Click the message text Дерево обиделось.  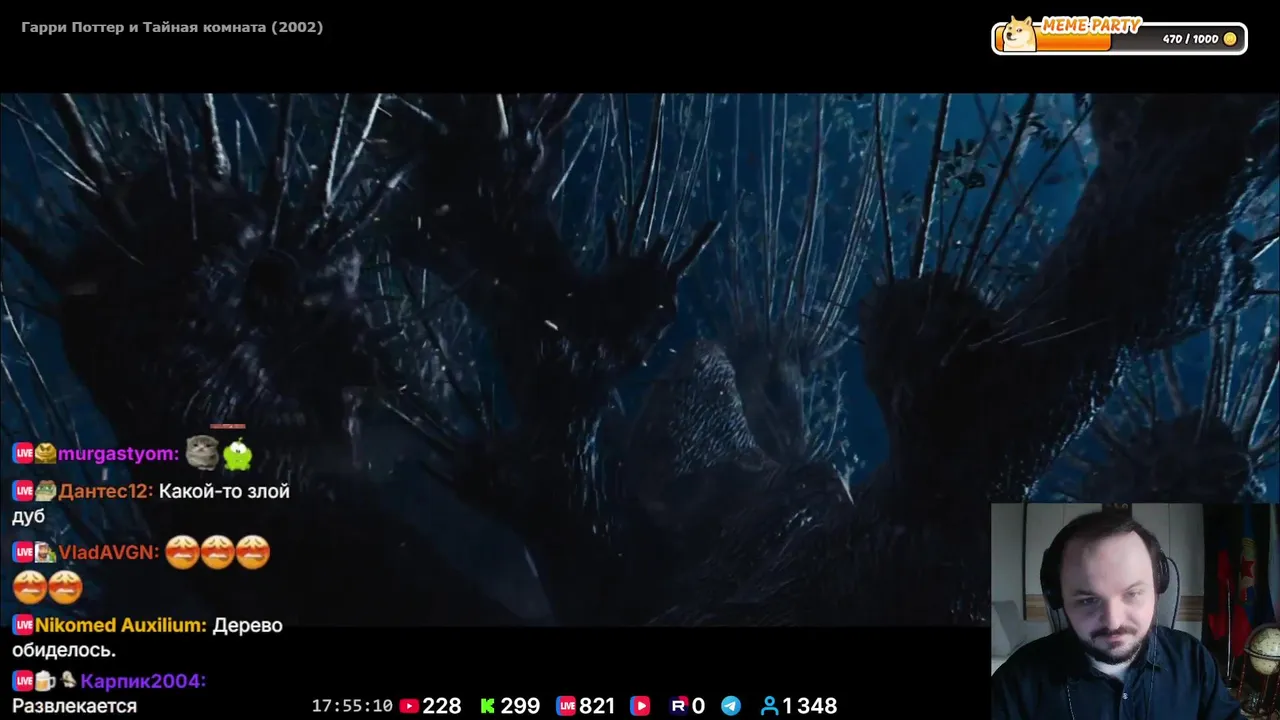[x=149, y=637]
